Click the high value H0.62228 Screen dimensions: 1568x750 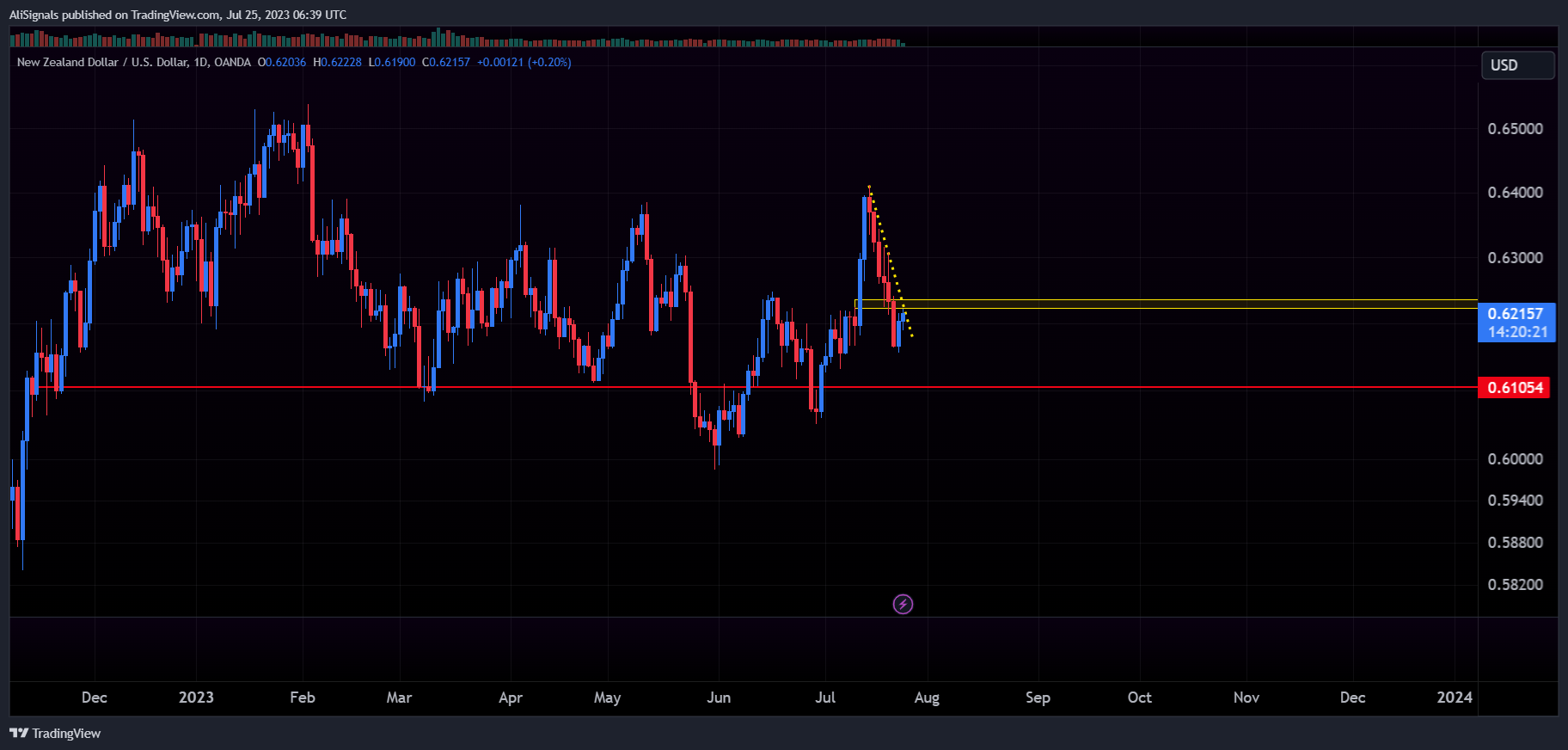[x=338, y=62]
